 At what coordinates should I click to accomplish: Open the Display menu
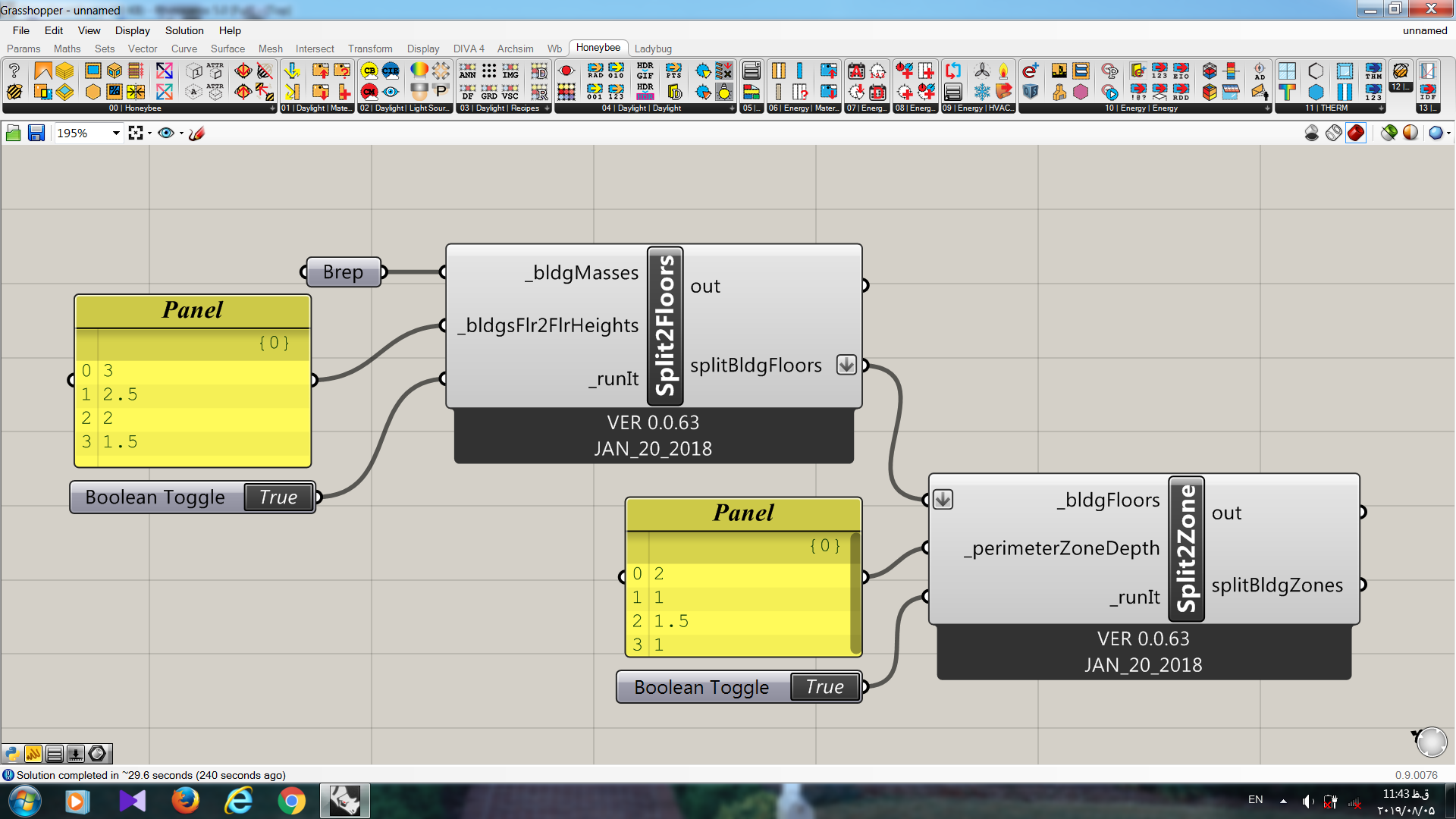tap(133, 30)
